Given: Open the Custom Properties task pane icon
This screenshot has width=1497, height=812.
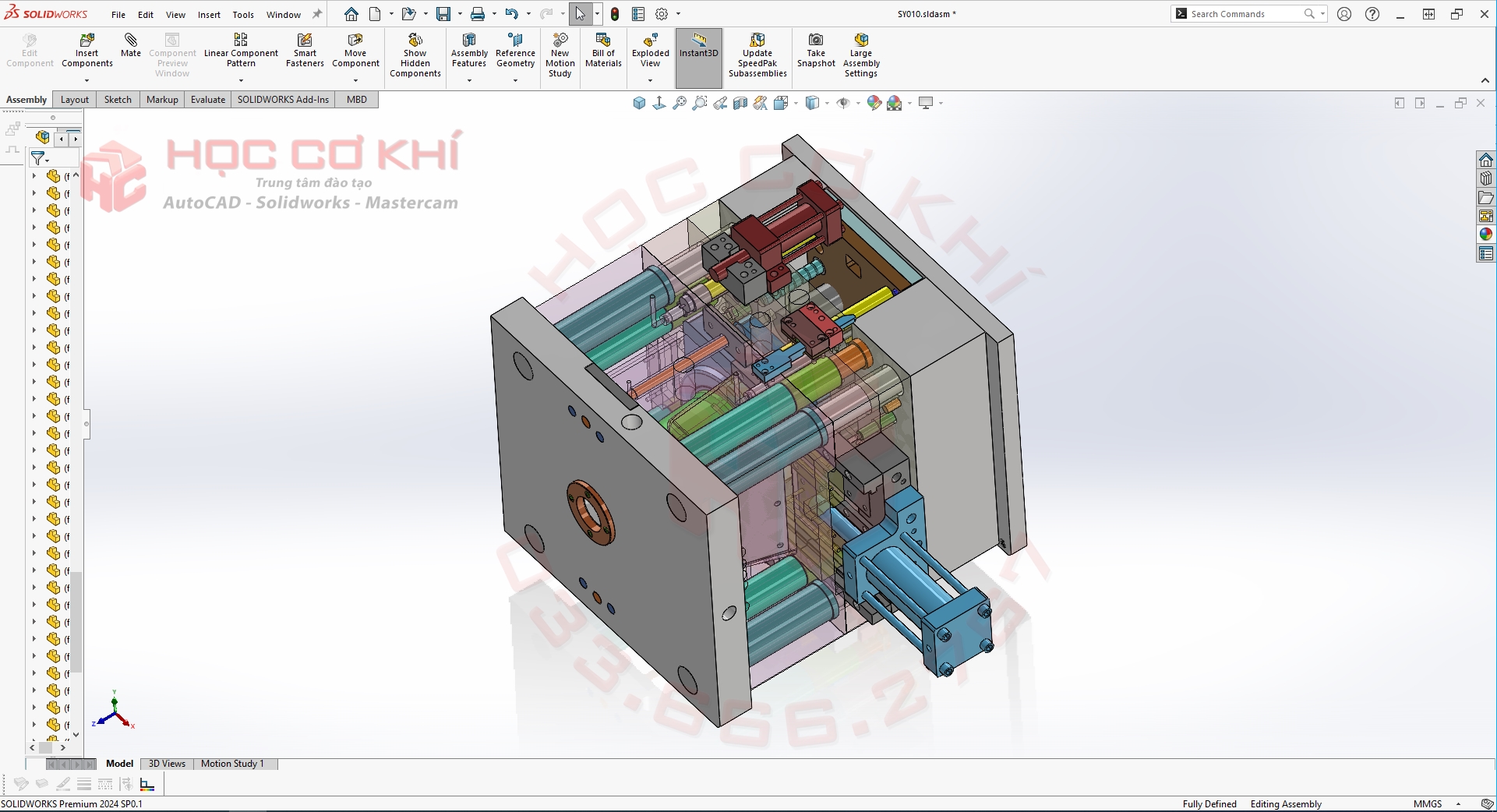Looking at the screenshot, I should click(x=1486, y=253).
